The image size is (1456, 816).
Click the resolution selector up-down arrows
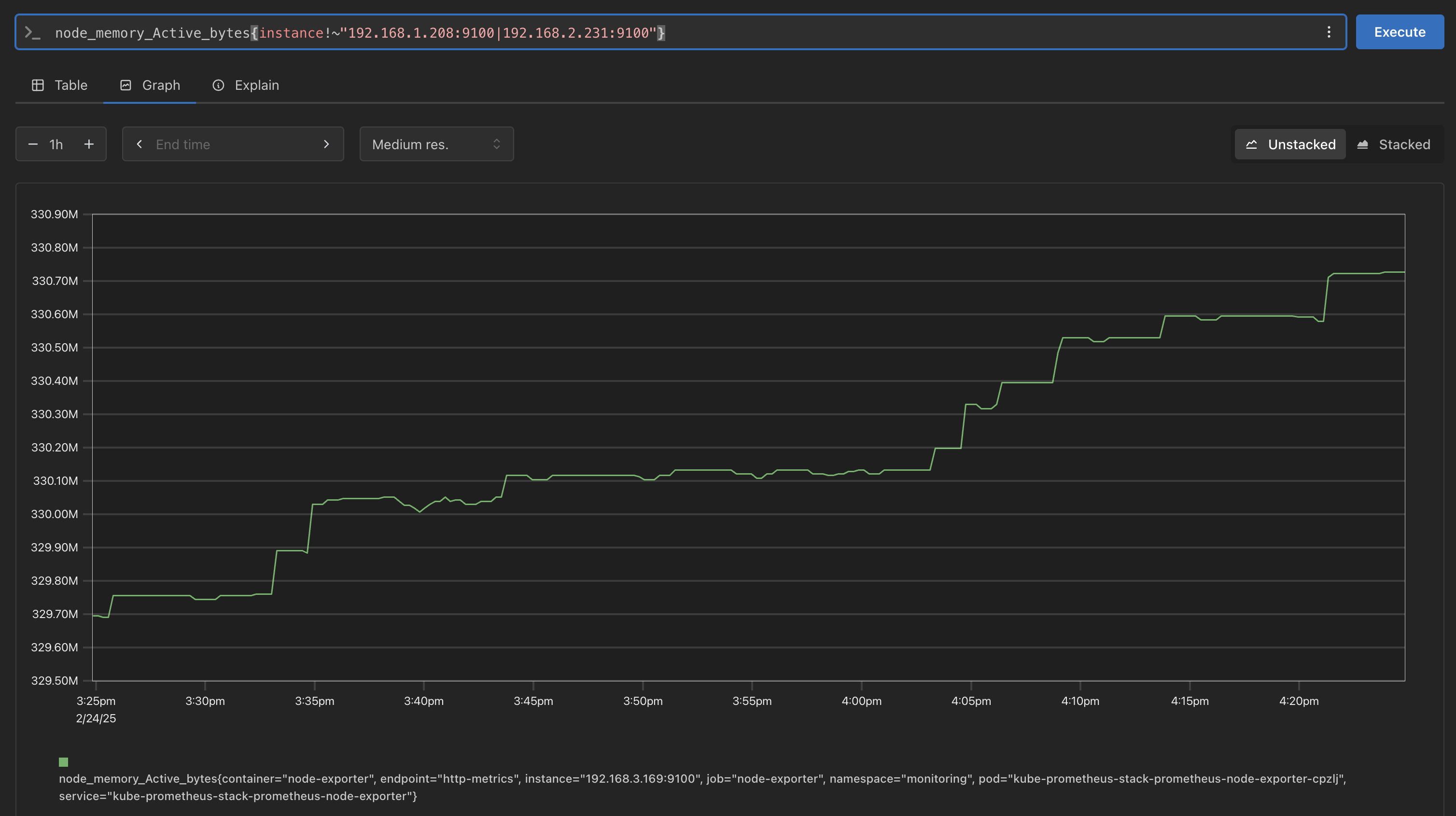496,144
